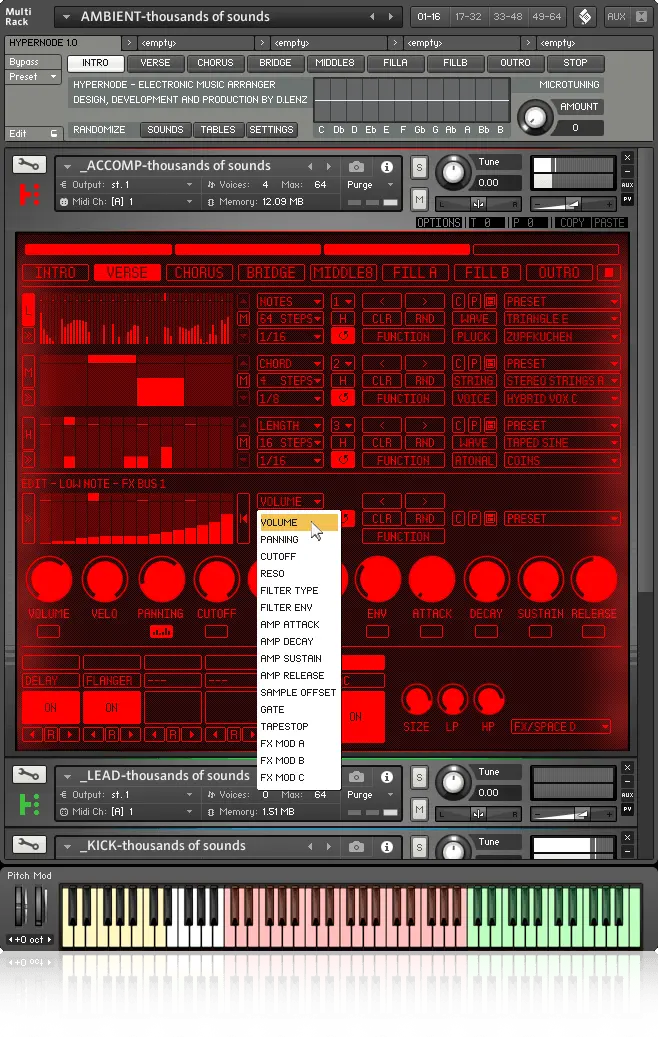Screen dimensions: 658x1053
Task: Open the CHORD sequencer type dropdown
Action: click(x=290, y=363)
